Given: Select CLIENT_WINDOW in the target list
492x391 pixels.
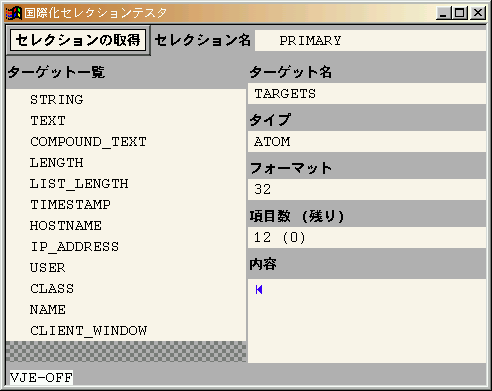Looking at the screenshot, I should [126, 331].
